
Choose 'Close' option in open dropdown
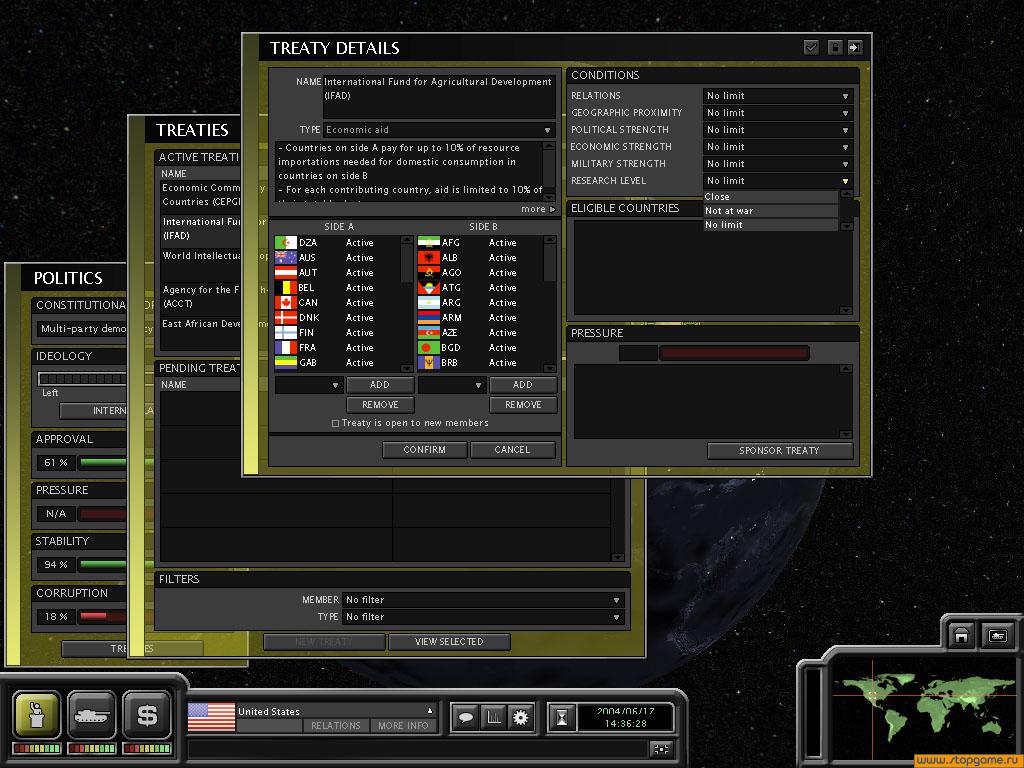click(770, 197)
